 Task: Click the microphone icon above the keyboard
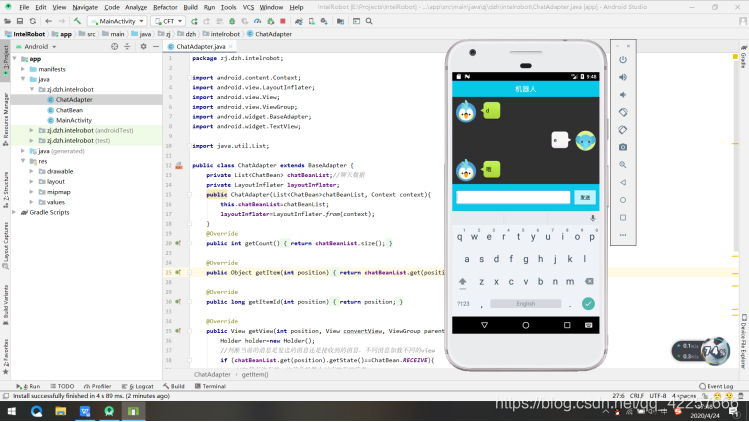point(592,218)
